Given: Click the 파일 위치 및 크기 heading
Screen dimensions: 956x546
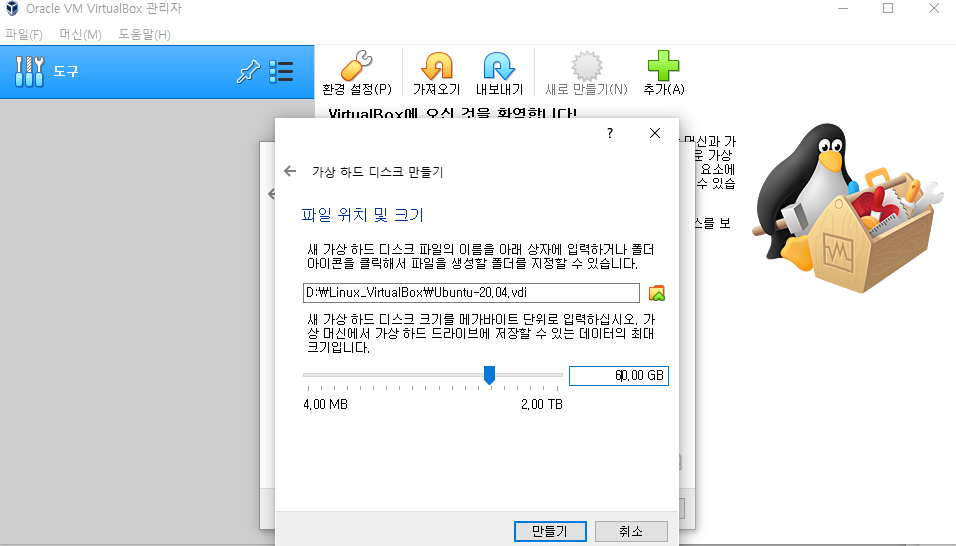Looking at the screenshot, I should click(362, 214).
